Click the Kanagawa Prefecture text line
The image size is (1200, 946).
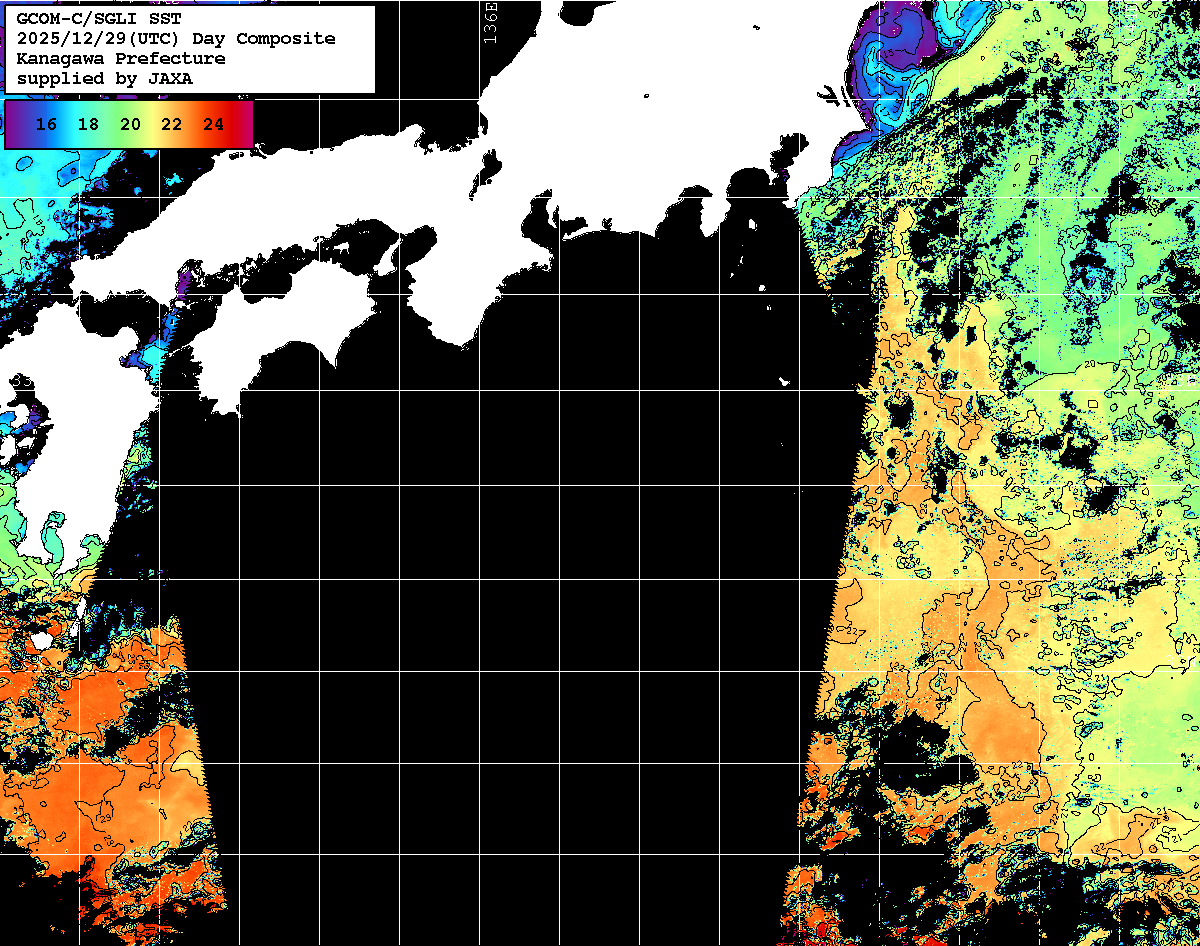point(120,58)
